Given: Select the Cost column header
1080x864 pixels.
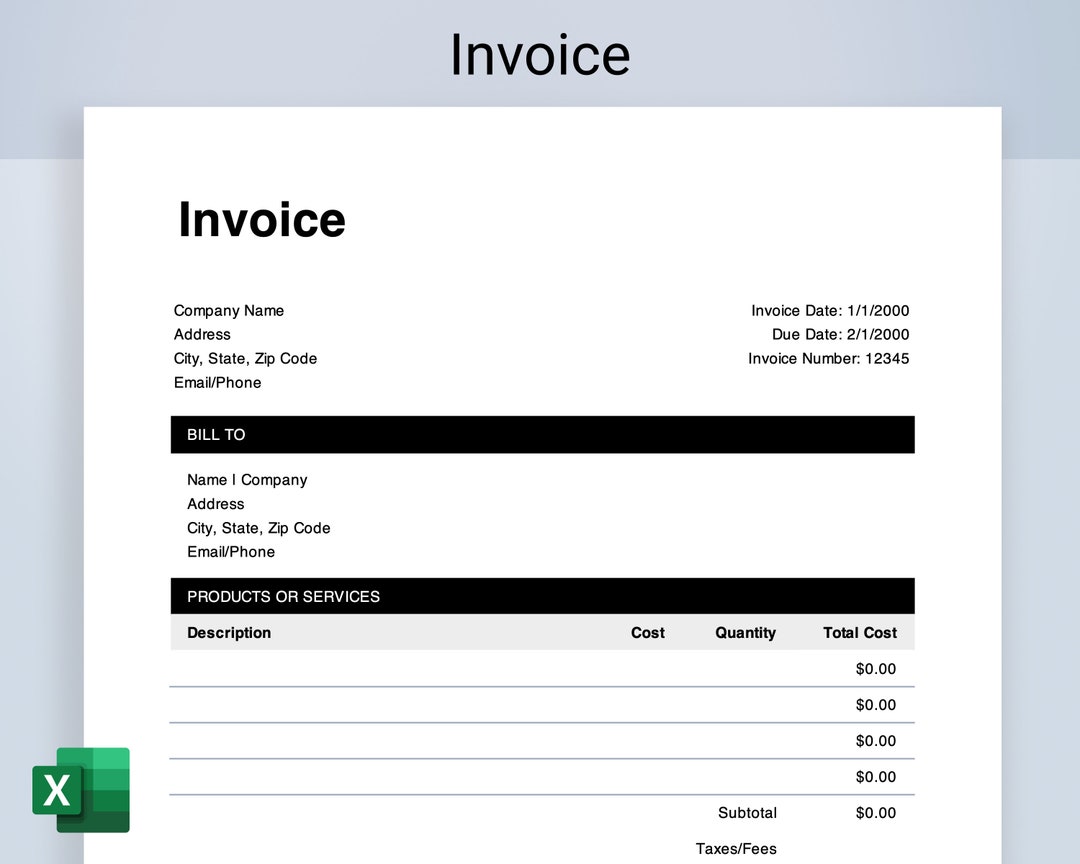Looking at the screenshot, I should (x=647, y=632).
